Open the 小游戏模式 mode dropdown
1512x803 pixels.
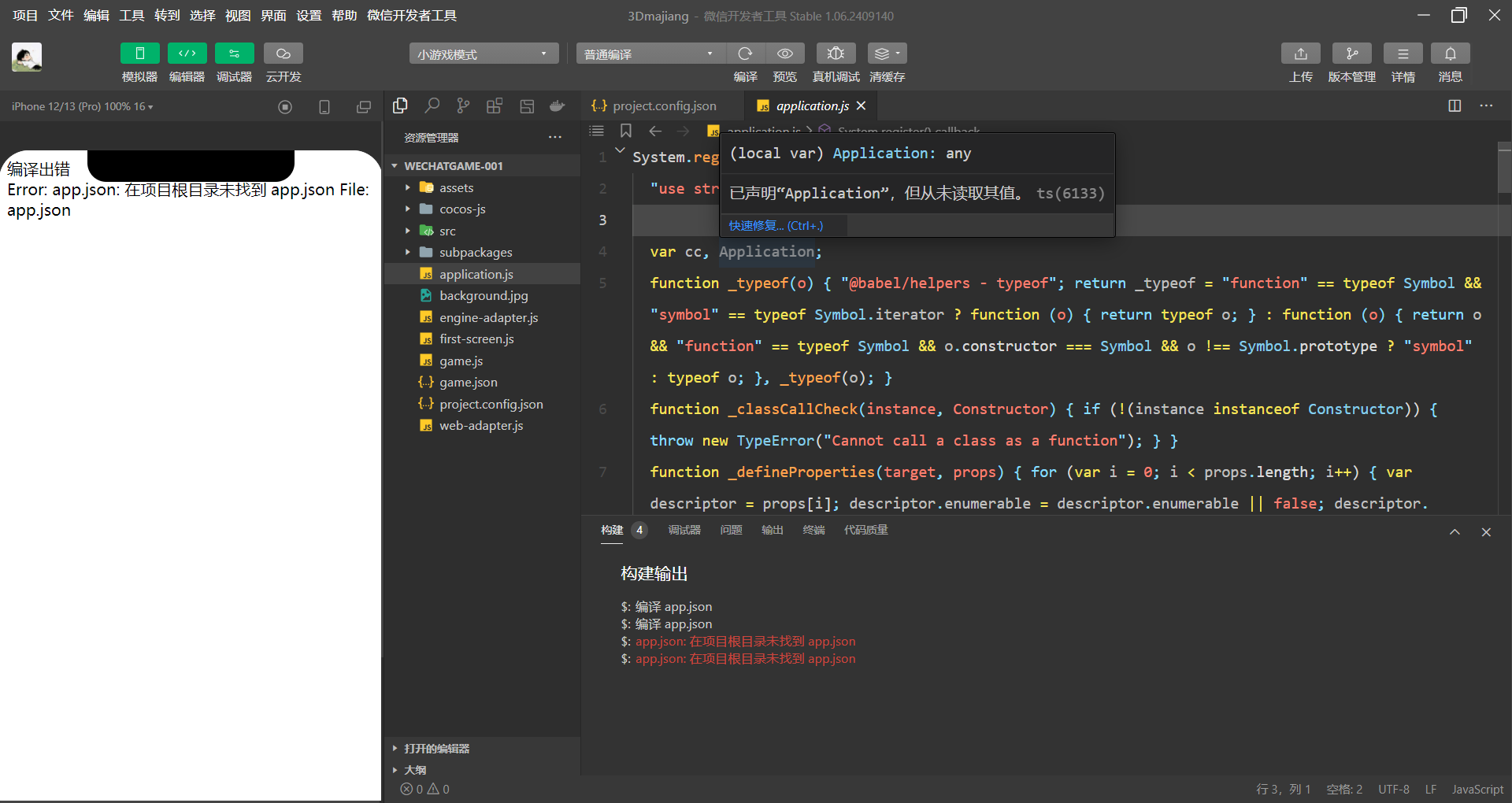484,54
